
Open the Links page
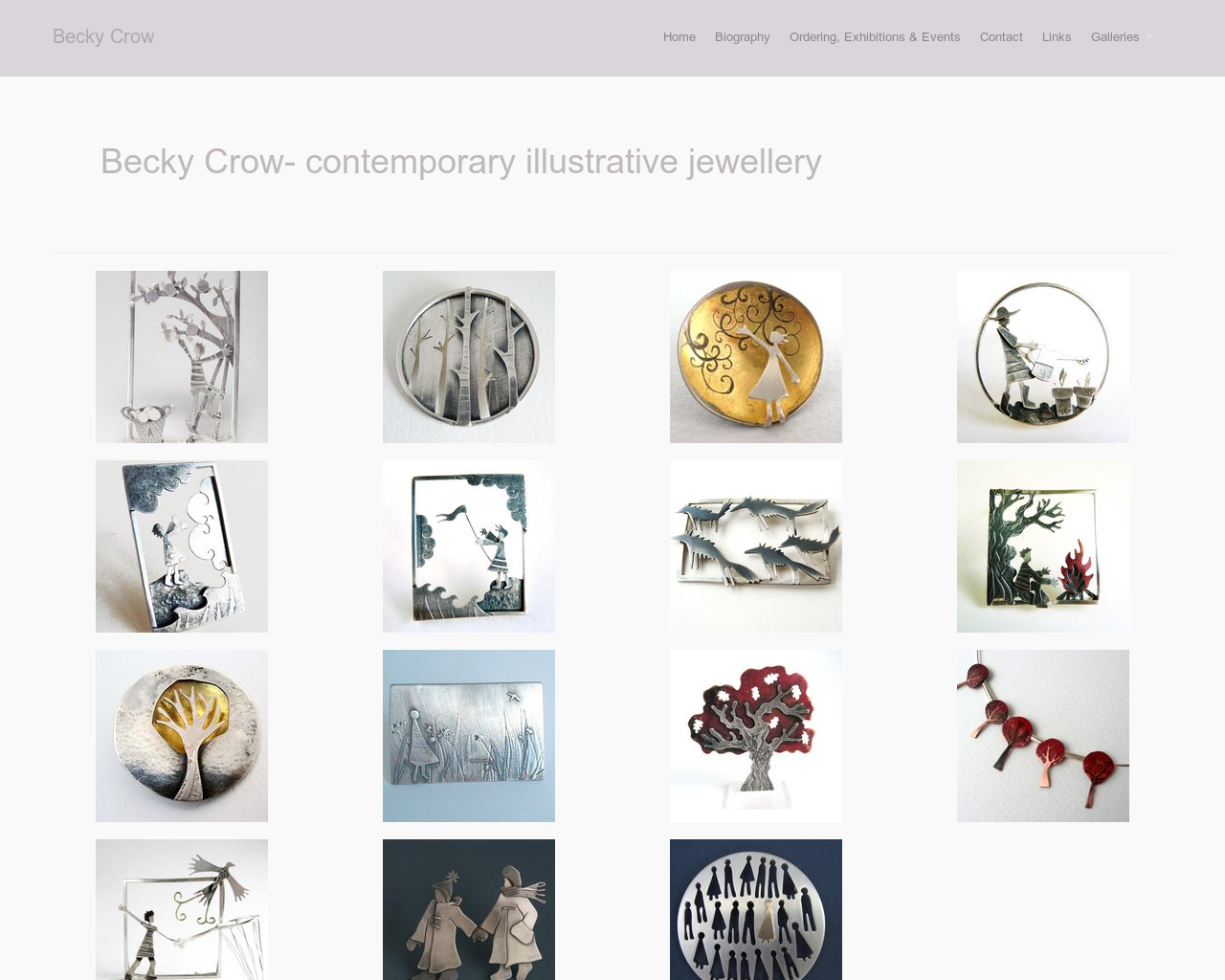(1057, 37)
